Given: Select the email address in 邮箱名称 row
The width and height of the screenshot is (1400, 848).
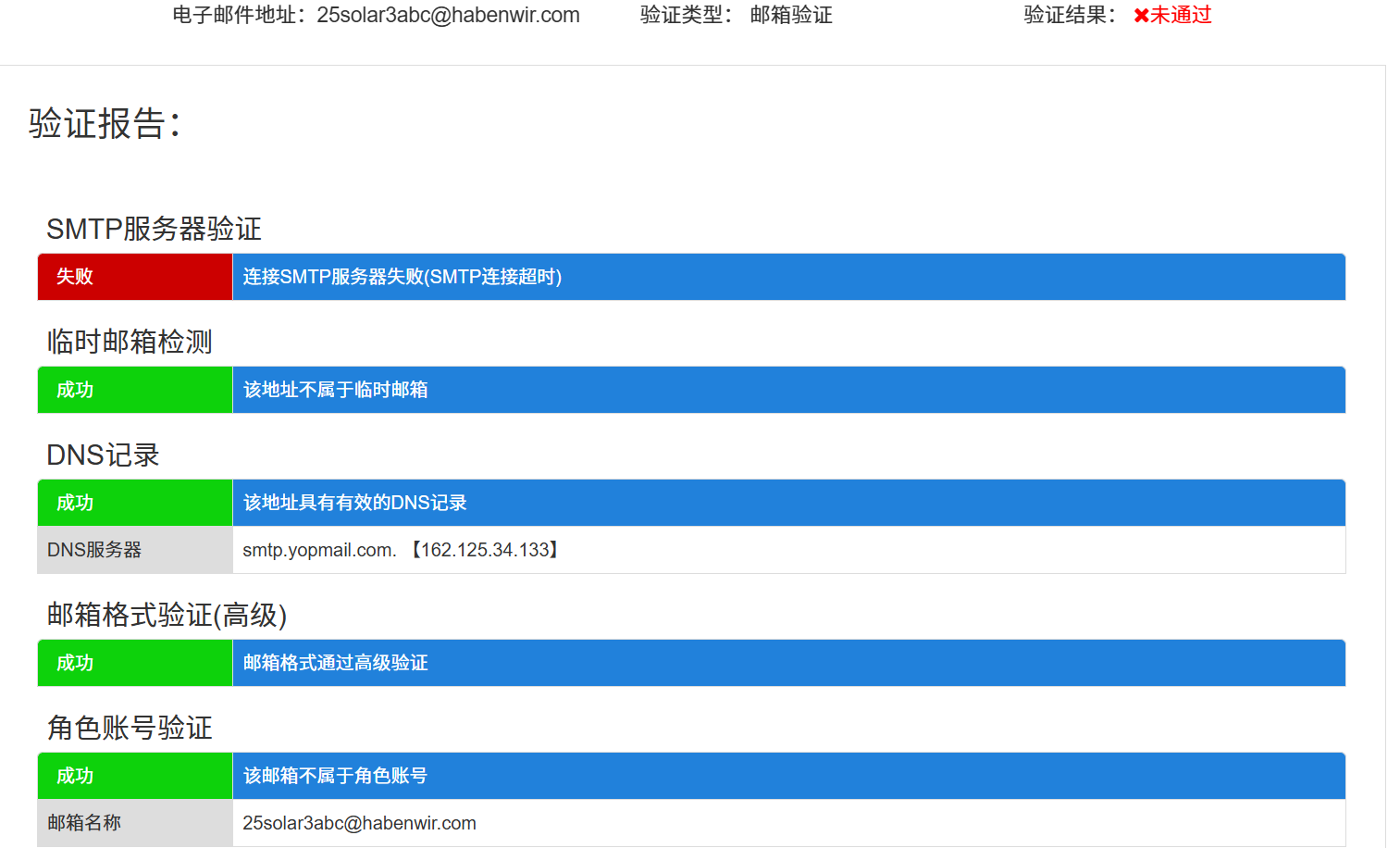Looking at the screenshot, I should pyautogui.click(x=359, y=823).
